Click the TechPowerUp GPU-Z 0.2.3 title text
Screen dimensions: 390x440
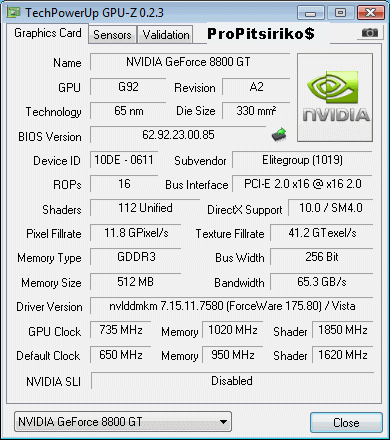(x=94, y=13)
